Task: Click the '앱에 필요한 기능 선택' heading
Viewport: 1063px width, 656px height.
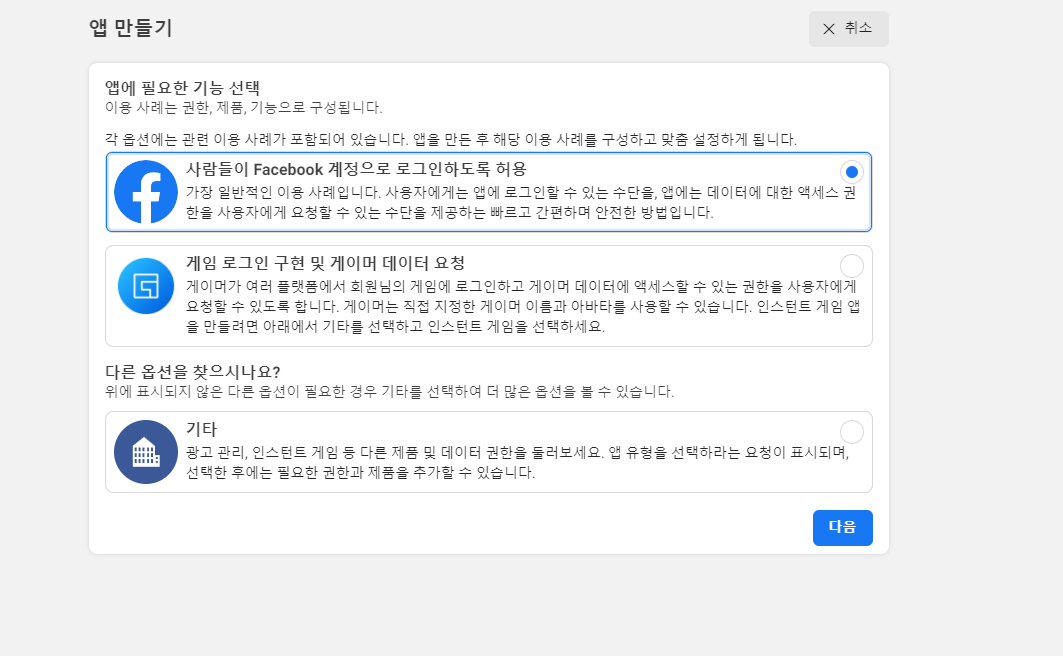Action: pos(182,88)
